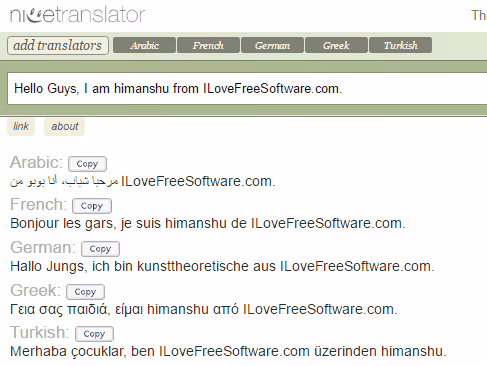Click the Arabic: result heading
Image resolution: width=487 pixels, height=366 pixels.
tap(36, 163)
